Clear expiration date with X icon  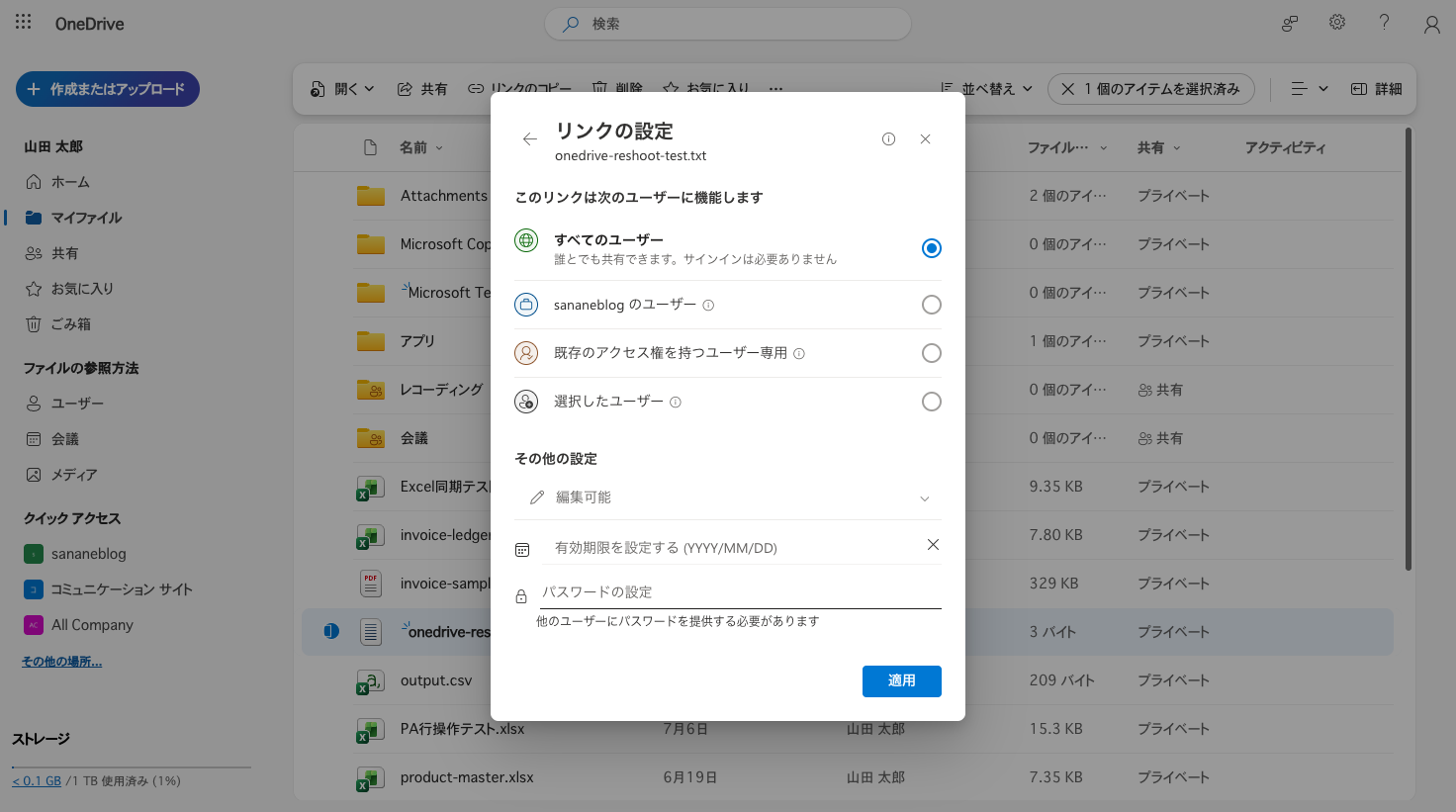(933, 545)
